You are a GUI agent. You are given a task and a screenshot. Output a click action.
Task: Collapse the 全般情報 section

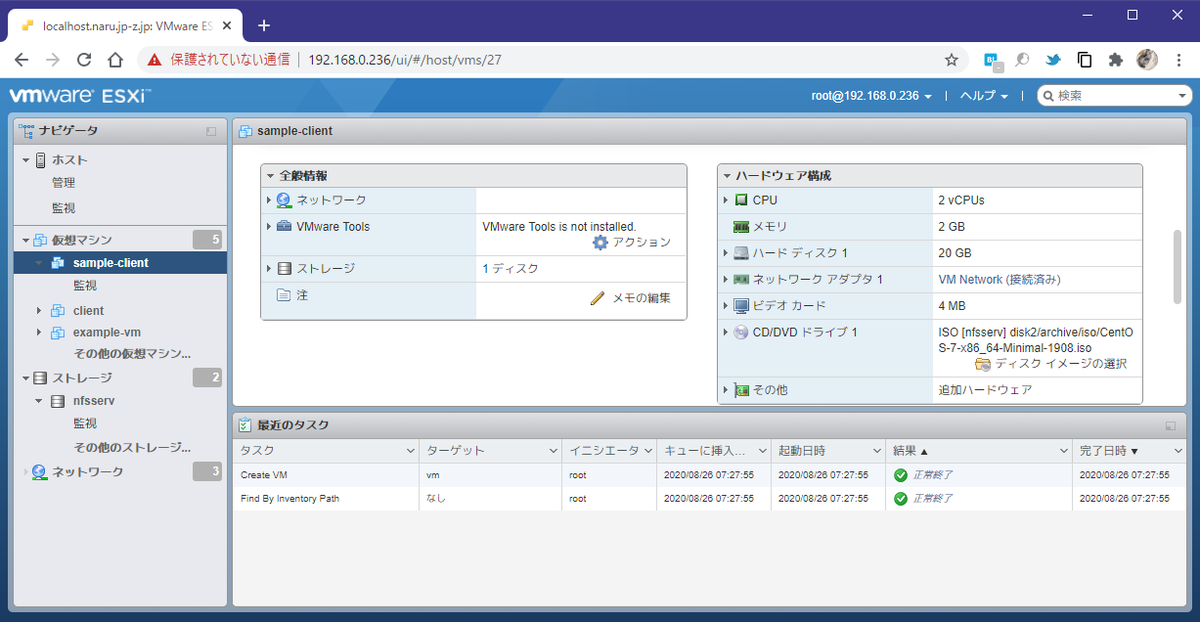click(270, 176)
